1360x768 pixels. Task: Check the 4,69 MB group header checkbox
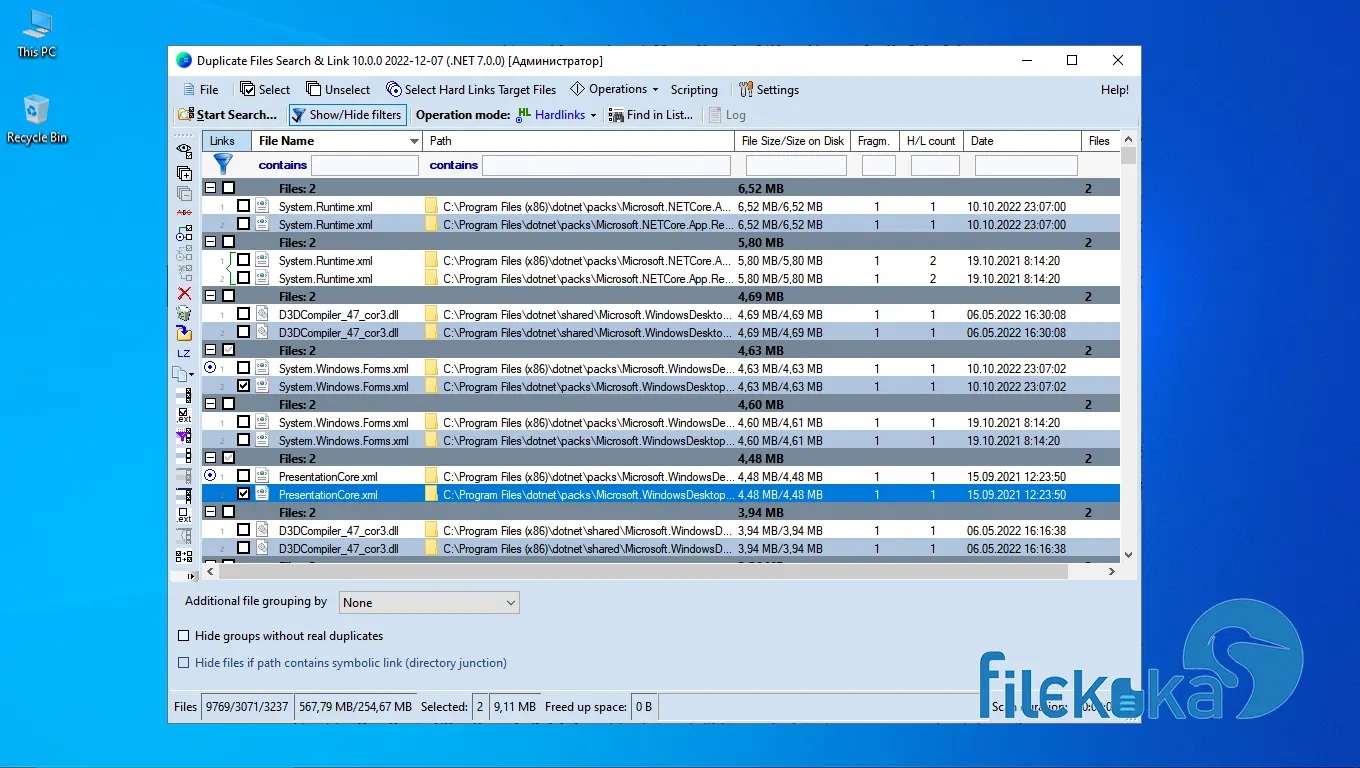229,296
